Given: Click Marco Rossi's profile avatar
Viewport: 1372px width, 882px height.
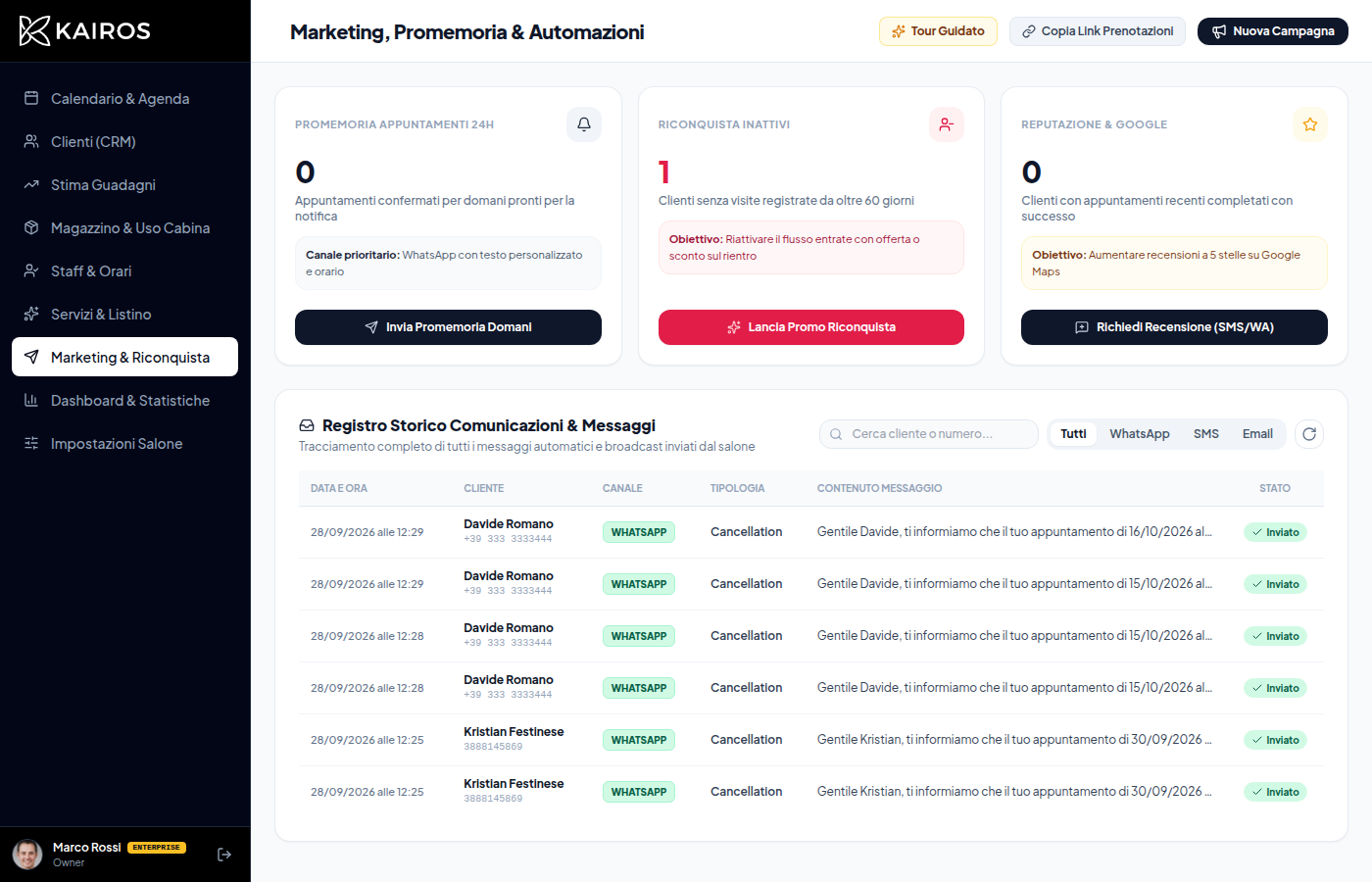Looking at the screenshot, I should [27, 855].
